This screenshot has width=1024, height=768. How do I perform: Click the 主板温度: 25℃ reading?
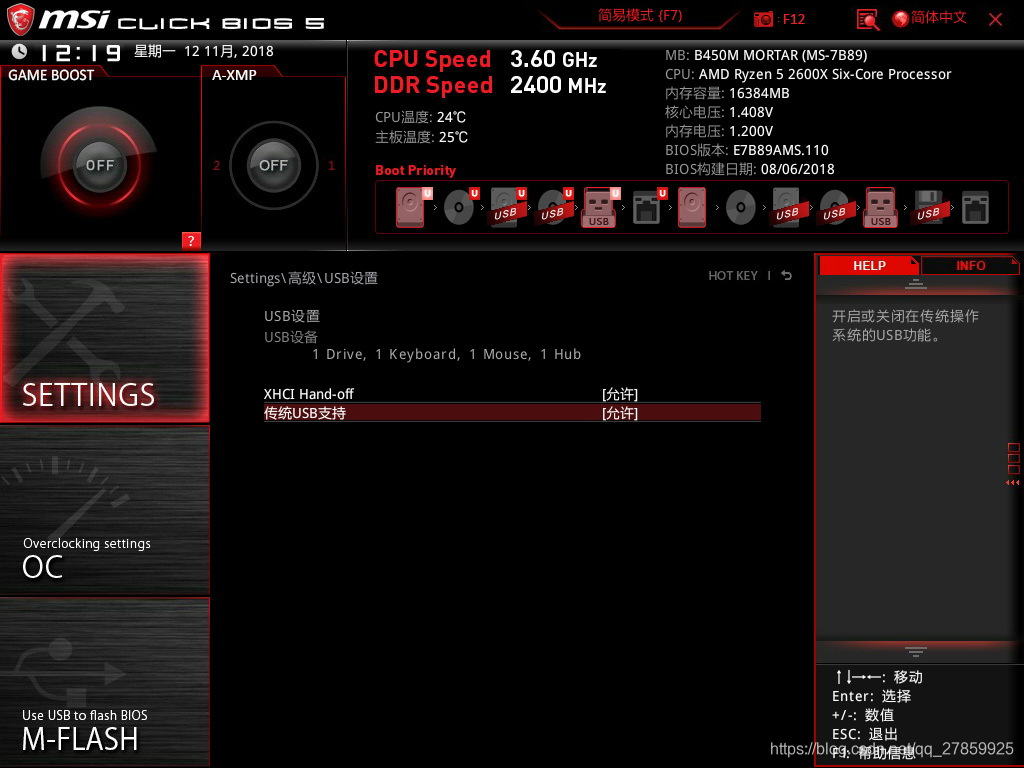(421, 137)
